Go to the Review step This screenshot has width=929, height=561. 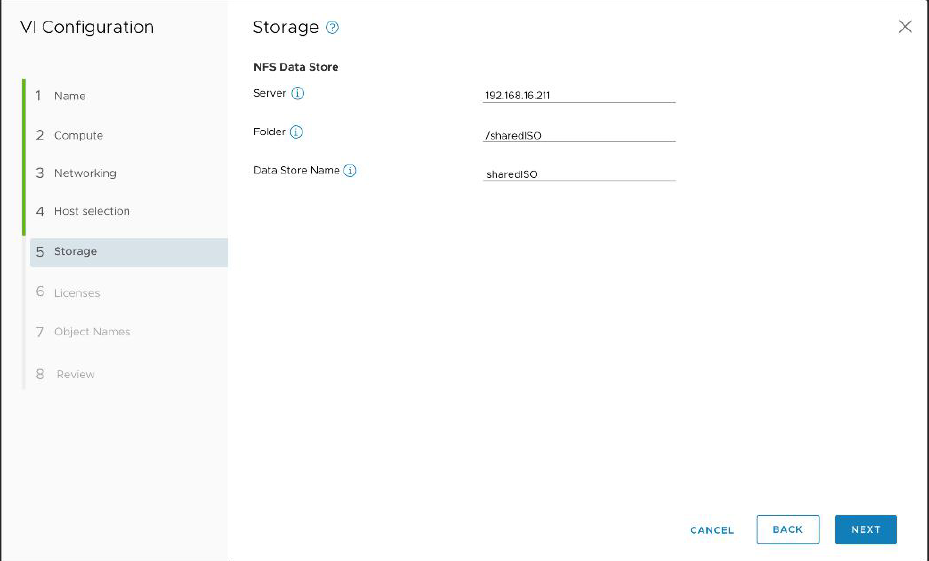(75, 374)
